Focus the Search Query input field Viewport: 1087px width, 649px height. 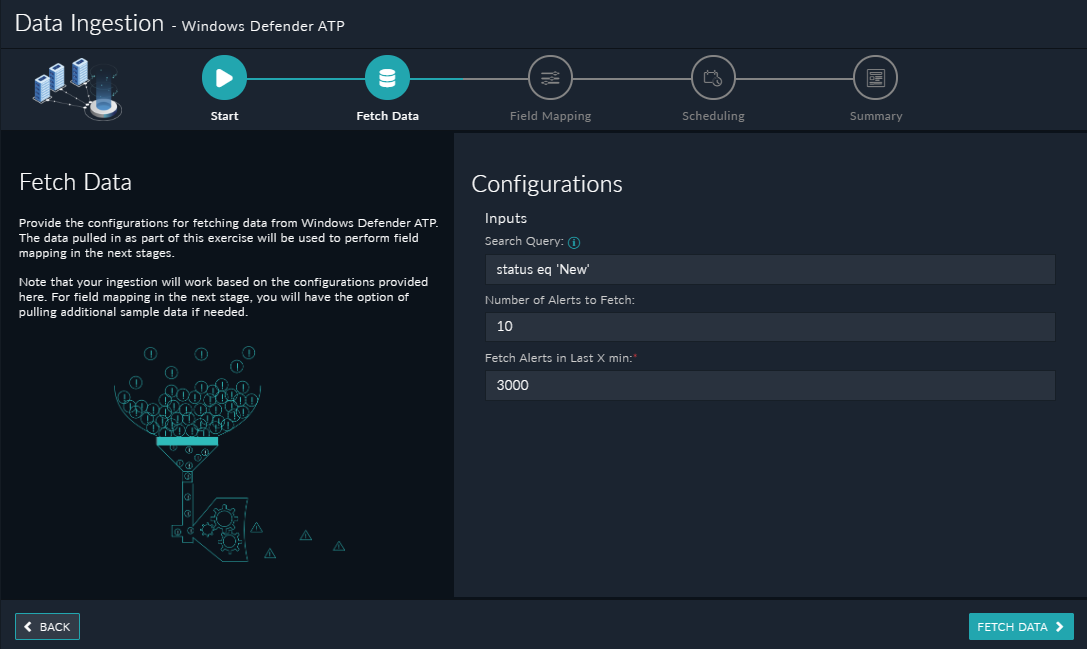tap(769, 269)
